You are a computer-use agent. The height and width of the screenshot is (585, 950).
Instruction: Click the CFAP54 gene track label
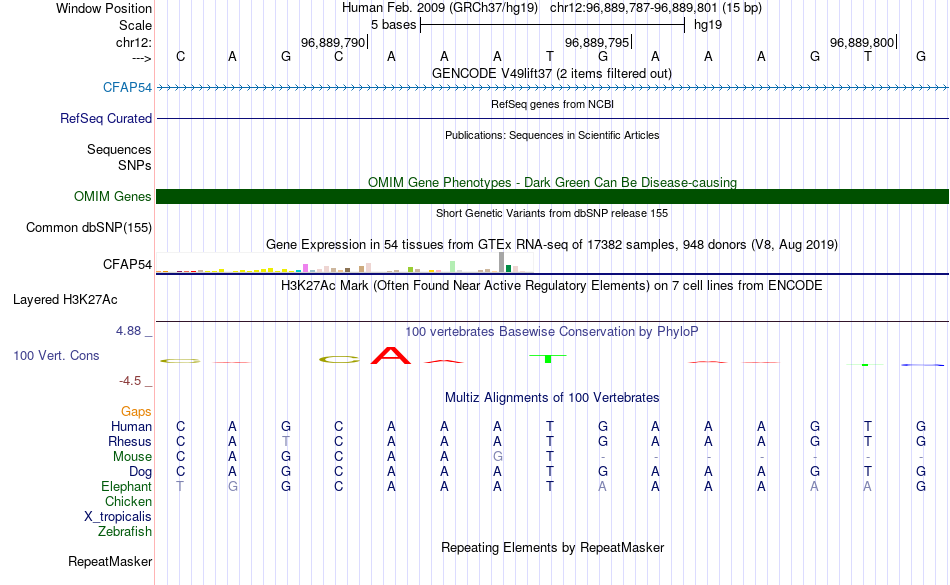(127, 87)
